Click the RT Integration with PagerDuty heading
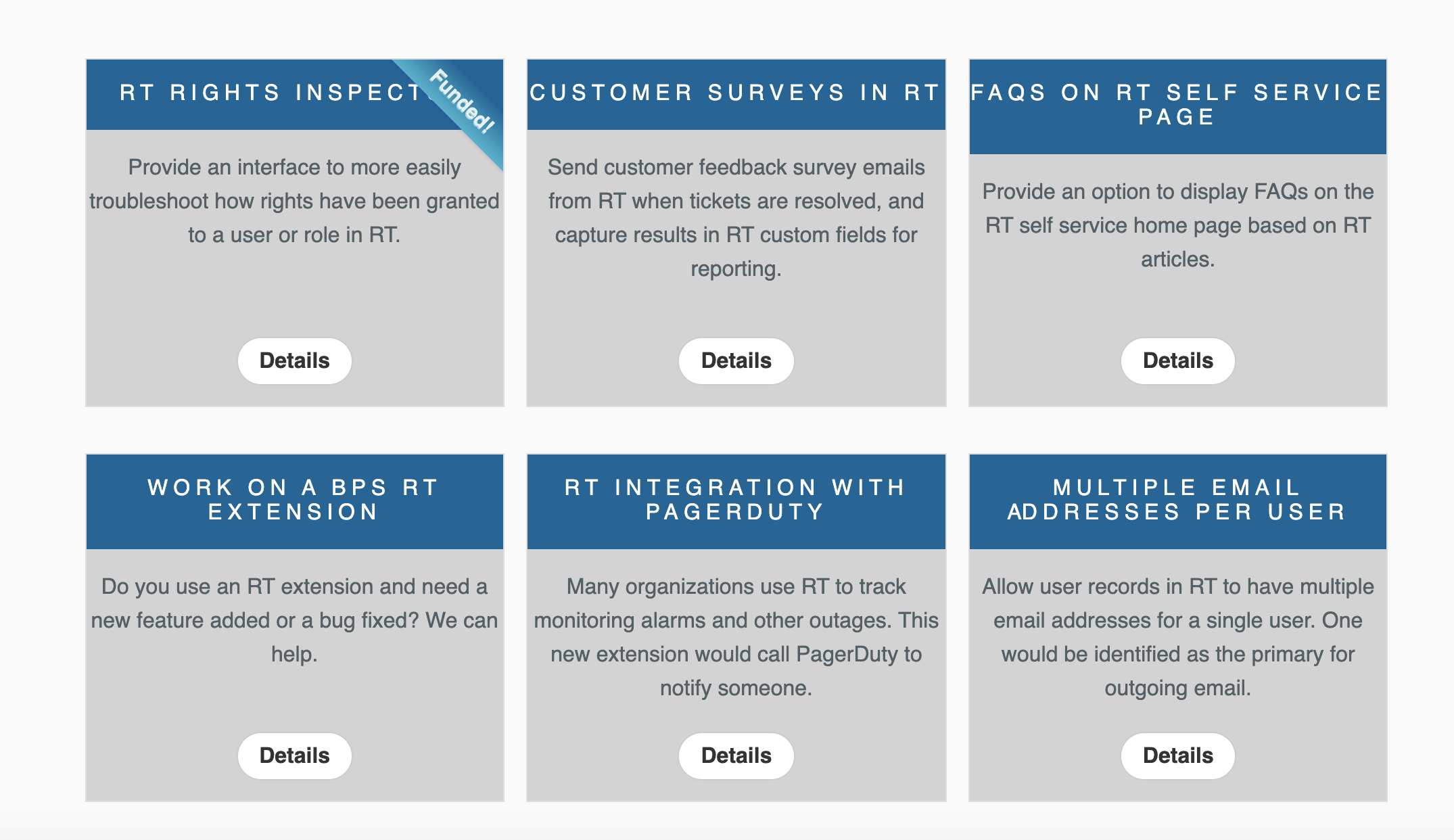The height and width of the screenshot is (840, 1454). tap(736, 500)
